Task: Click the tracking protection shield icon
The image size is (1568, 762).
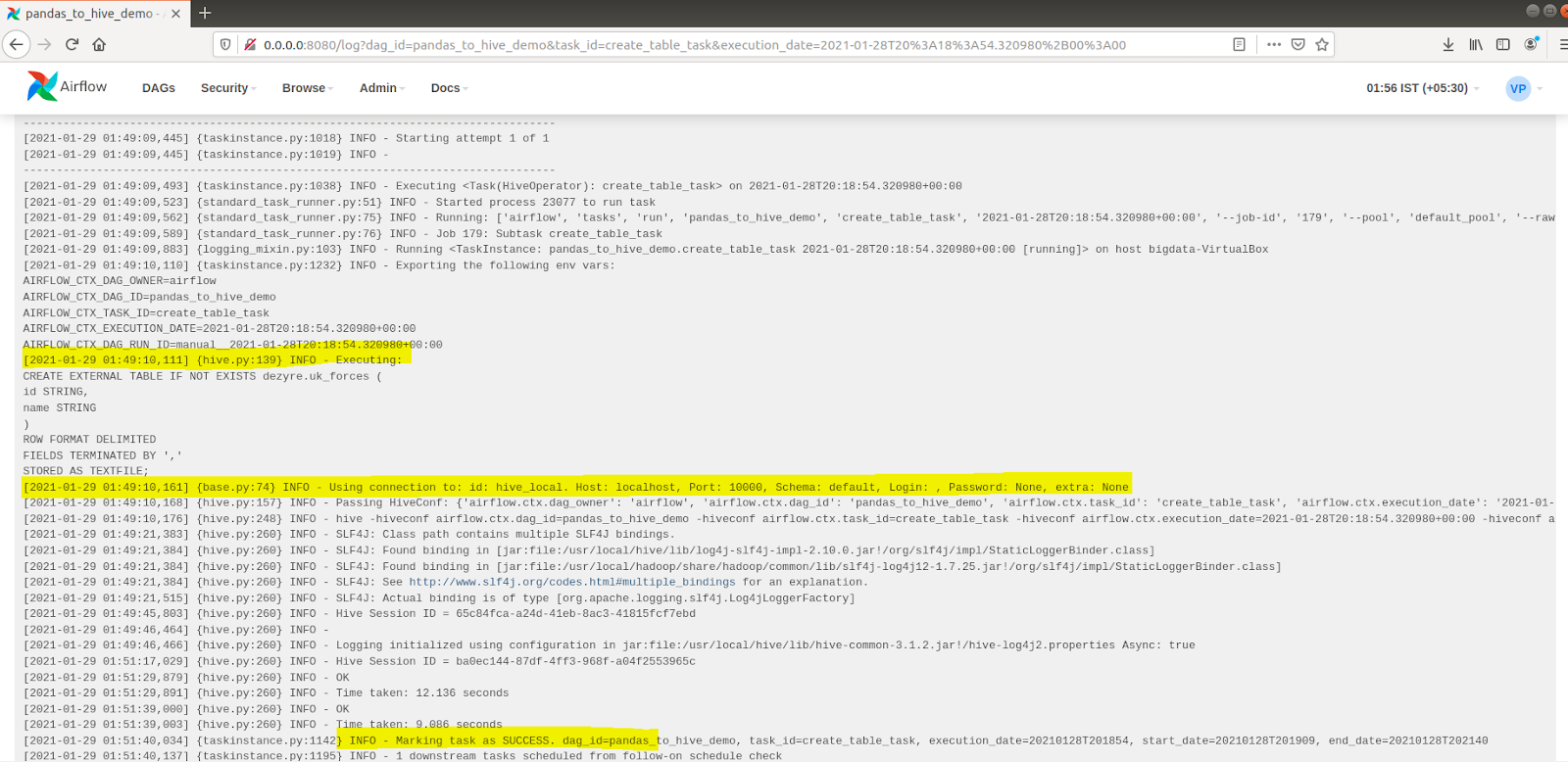Action: [225, 44]
